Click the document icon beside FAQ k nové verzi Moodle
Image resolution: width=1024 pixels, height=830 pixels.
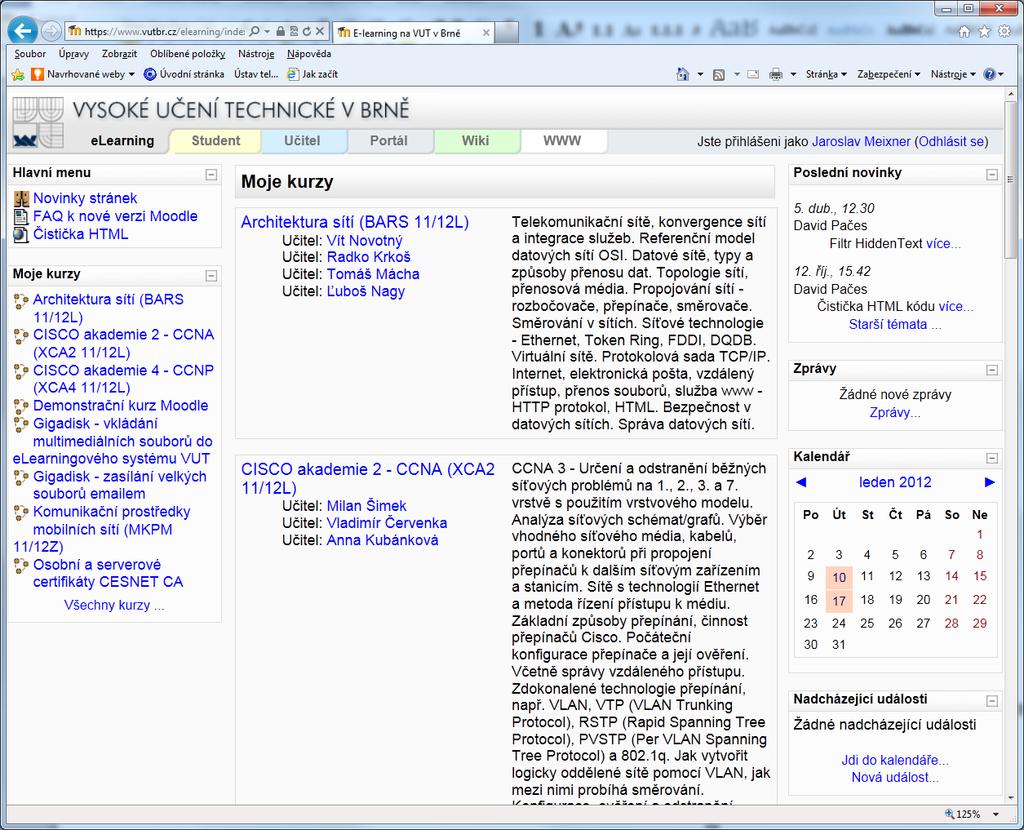(22, 217)
